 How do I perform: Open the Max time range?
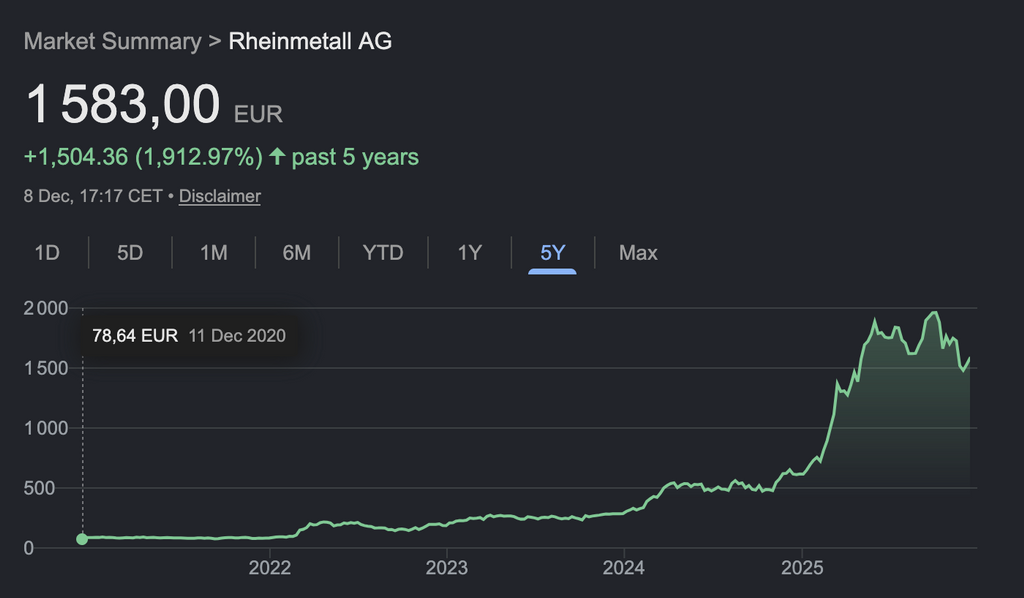tap(638, 253)
